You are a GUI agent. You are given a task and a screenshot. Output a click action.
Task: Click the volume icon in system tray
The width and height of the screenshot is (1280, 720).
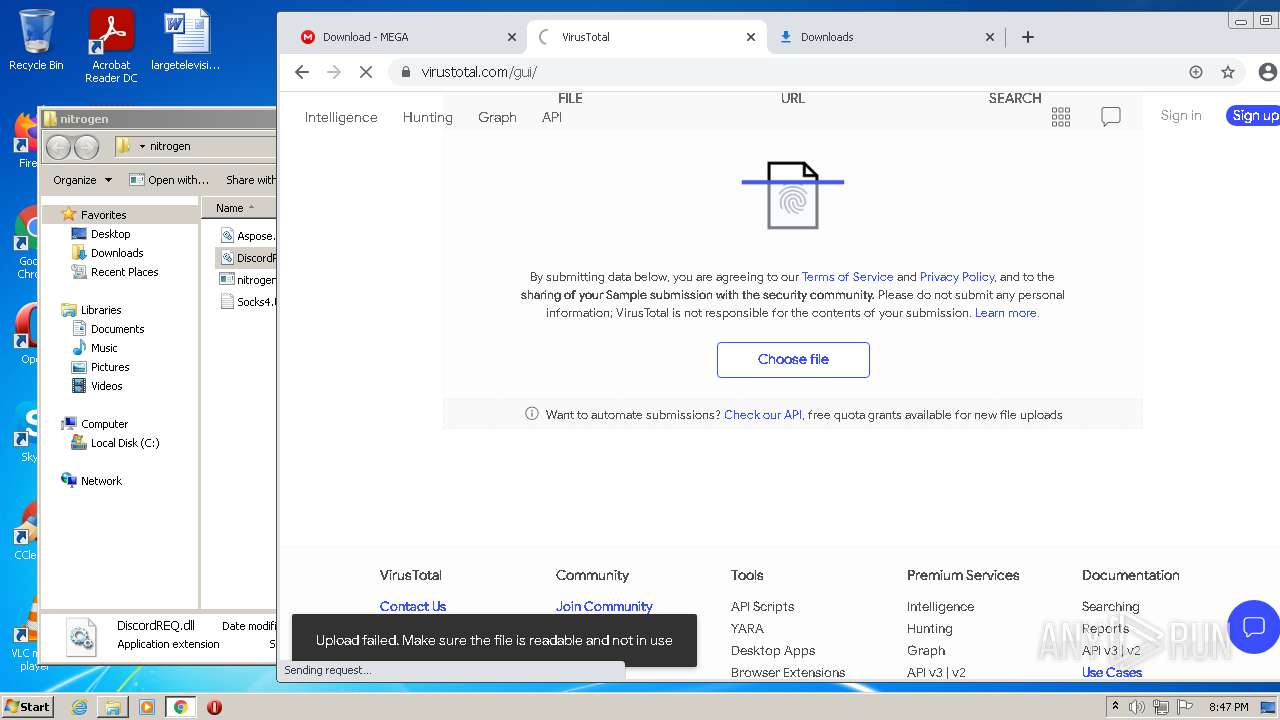click(1136, 707)
